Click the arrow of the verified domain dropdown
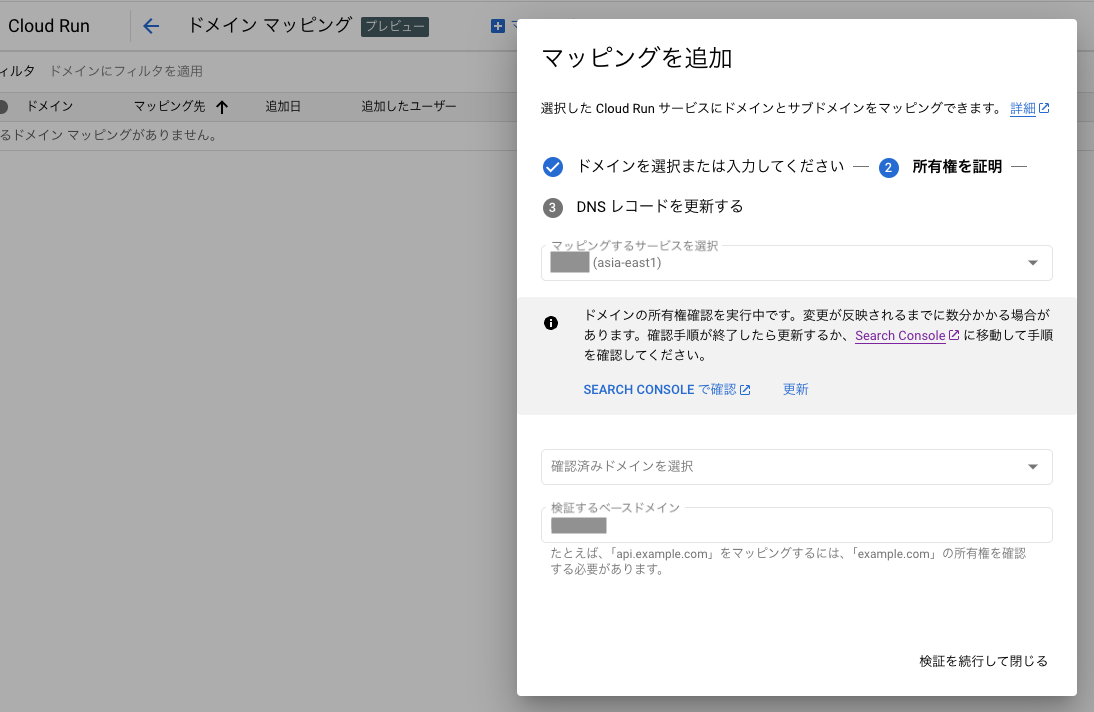The width and height of the screenshot is (1094, 712). pyautogui.click(x=1033, y=467)
